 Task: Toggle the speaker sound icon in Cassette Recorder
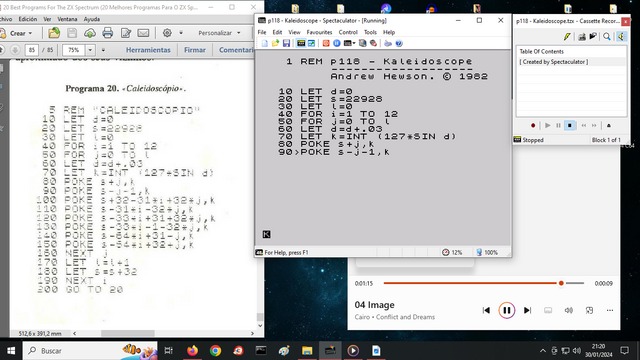[x=621, y=37]
